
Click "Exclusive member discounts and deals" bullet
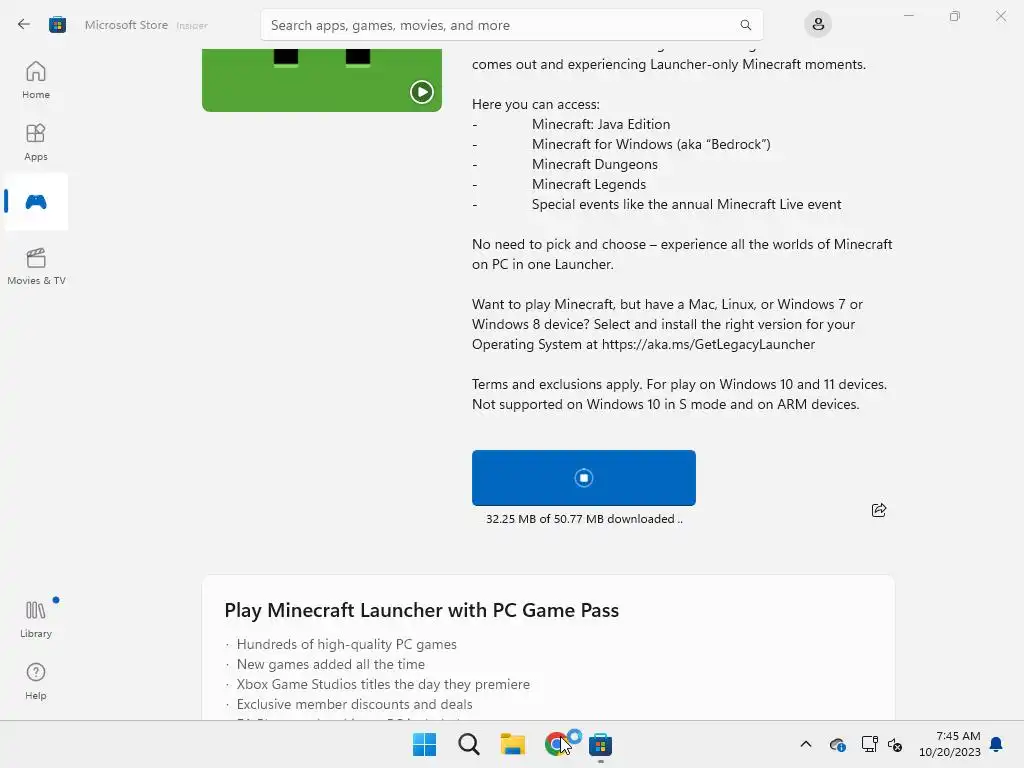click(354, 704)
